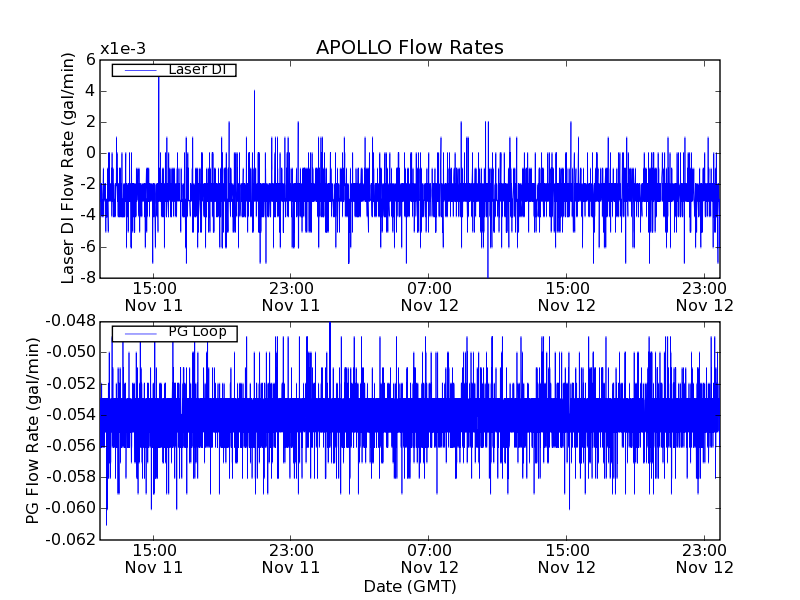
Task: Click 23:00 Nov 11 tick label under upper plot
Action: (x=291, y=296)
